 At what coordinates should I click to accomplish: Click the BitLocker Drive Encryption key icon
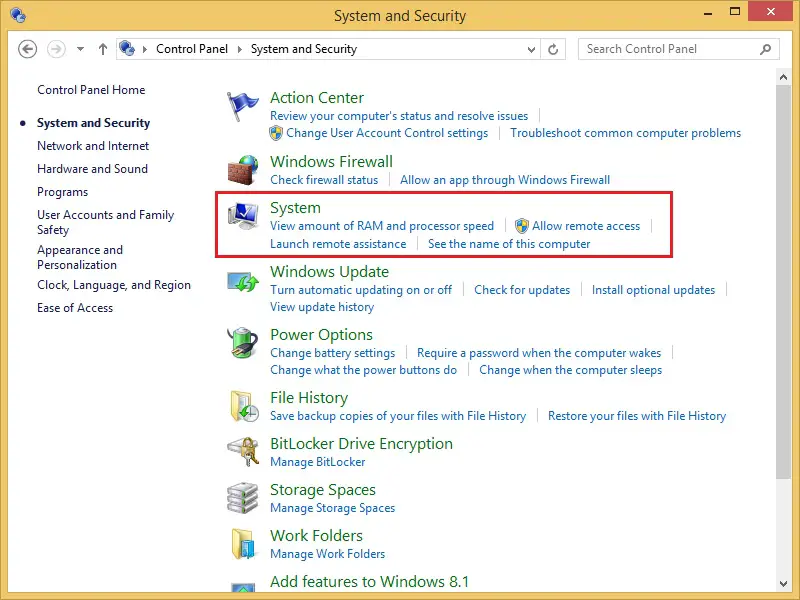(243, 452)
